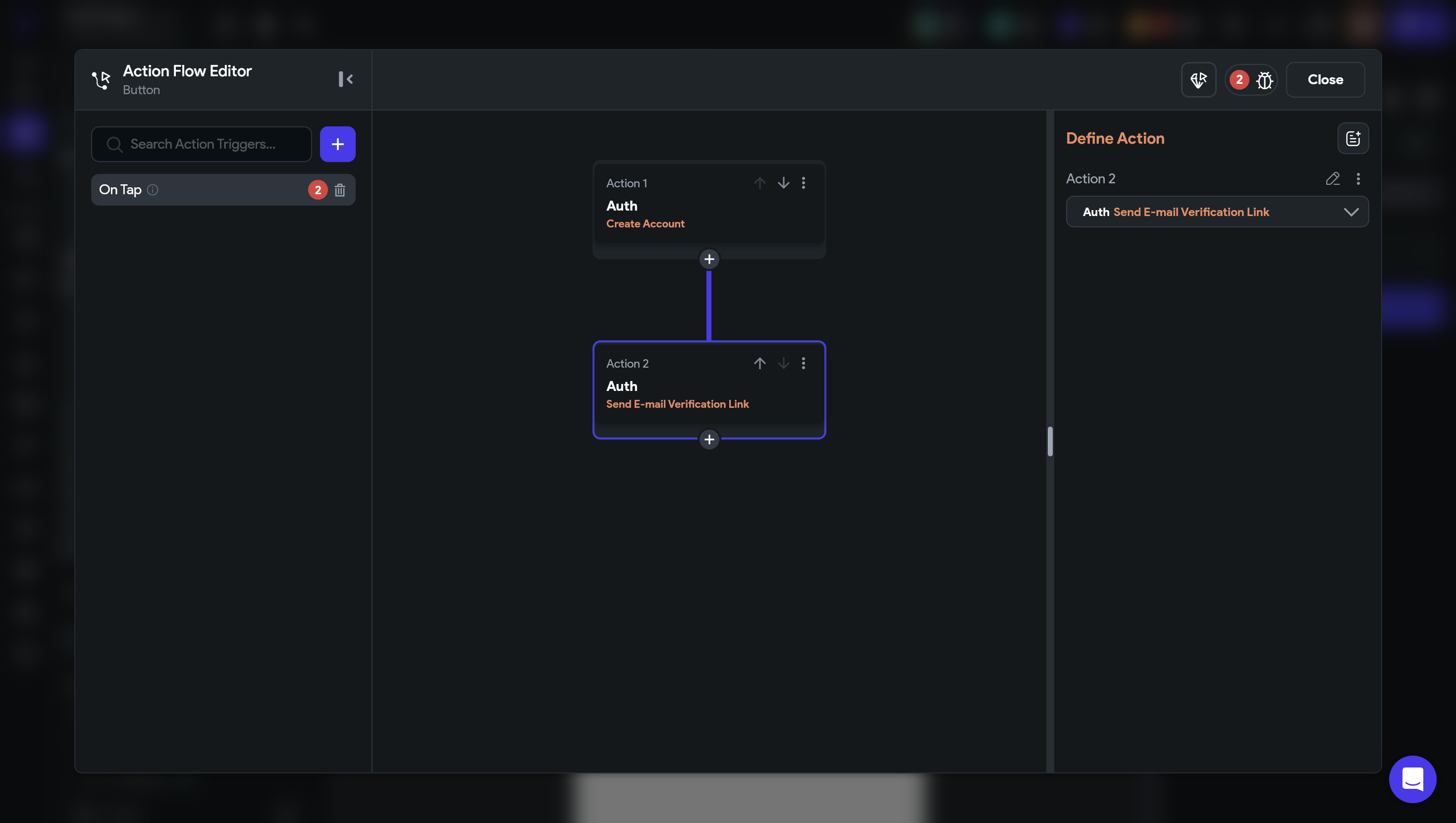The image size is (1456, 823).
Task: Open the support chat bubble
Action: (1412, 779)
